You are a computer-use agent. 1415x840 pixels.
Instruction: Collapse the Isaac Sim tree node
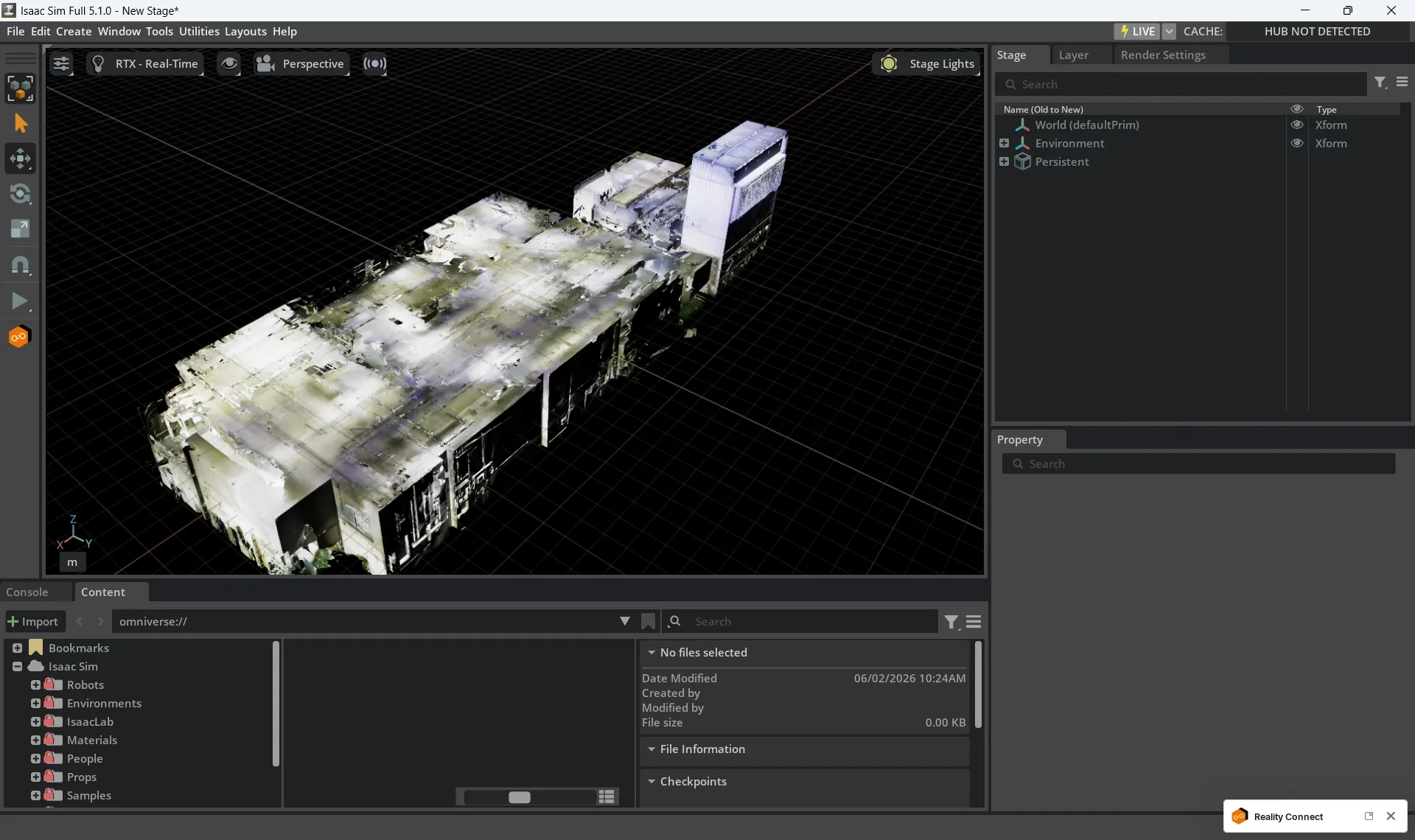click(x=17, y=667)
